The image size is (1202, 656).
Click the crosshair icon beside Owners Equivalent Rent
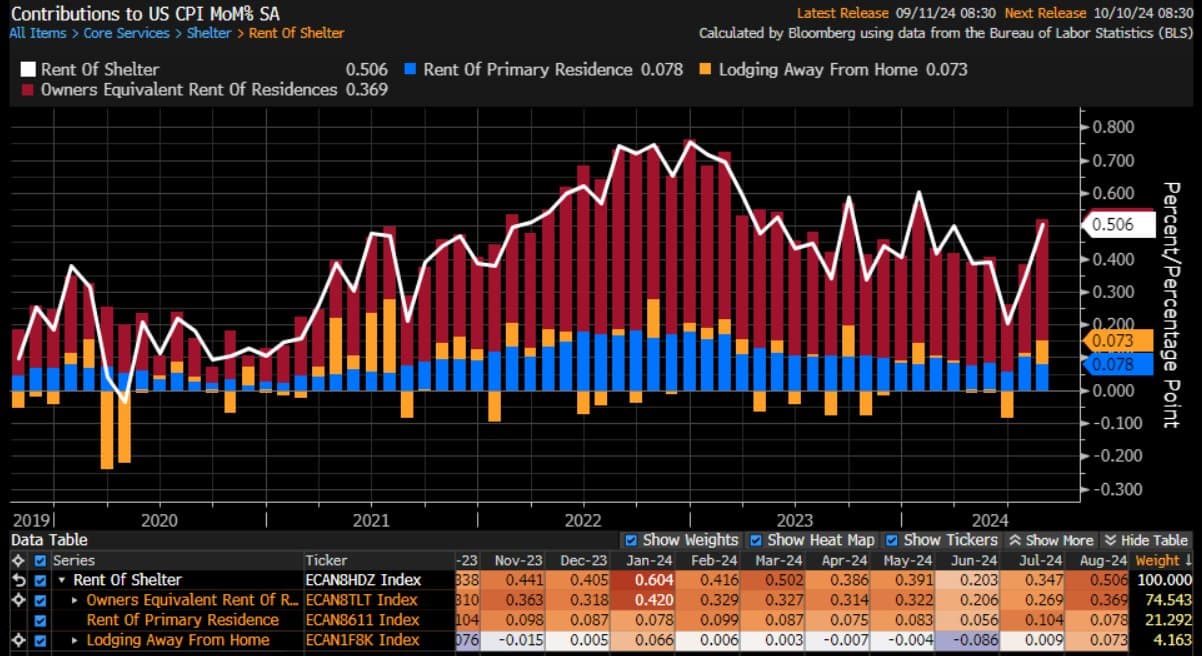17,600
